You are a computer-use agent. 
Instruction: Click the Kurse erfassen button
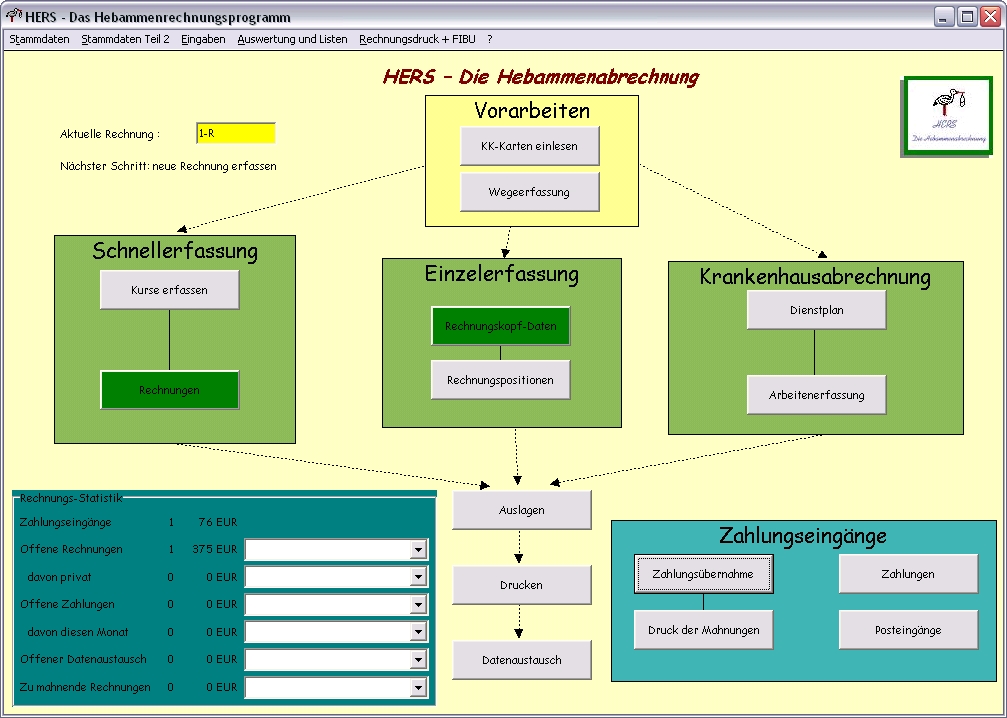(x=169, y=290)
